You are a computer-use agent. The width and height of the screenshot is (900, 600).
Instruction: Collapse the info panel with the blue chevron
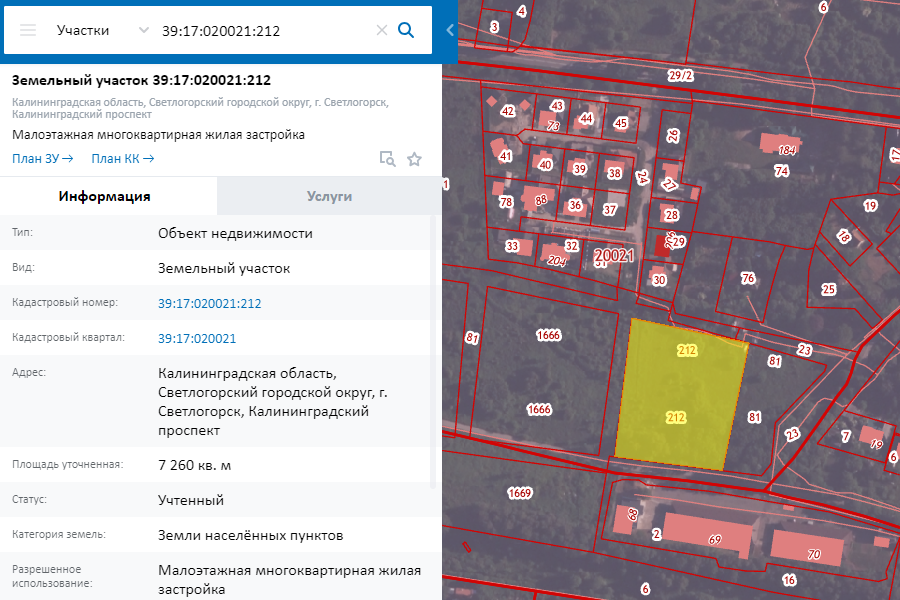[x=448, y=30]
